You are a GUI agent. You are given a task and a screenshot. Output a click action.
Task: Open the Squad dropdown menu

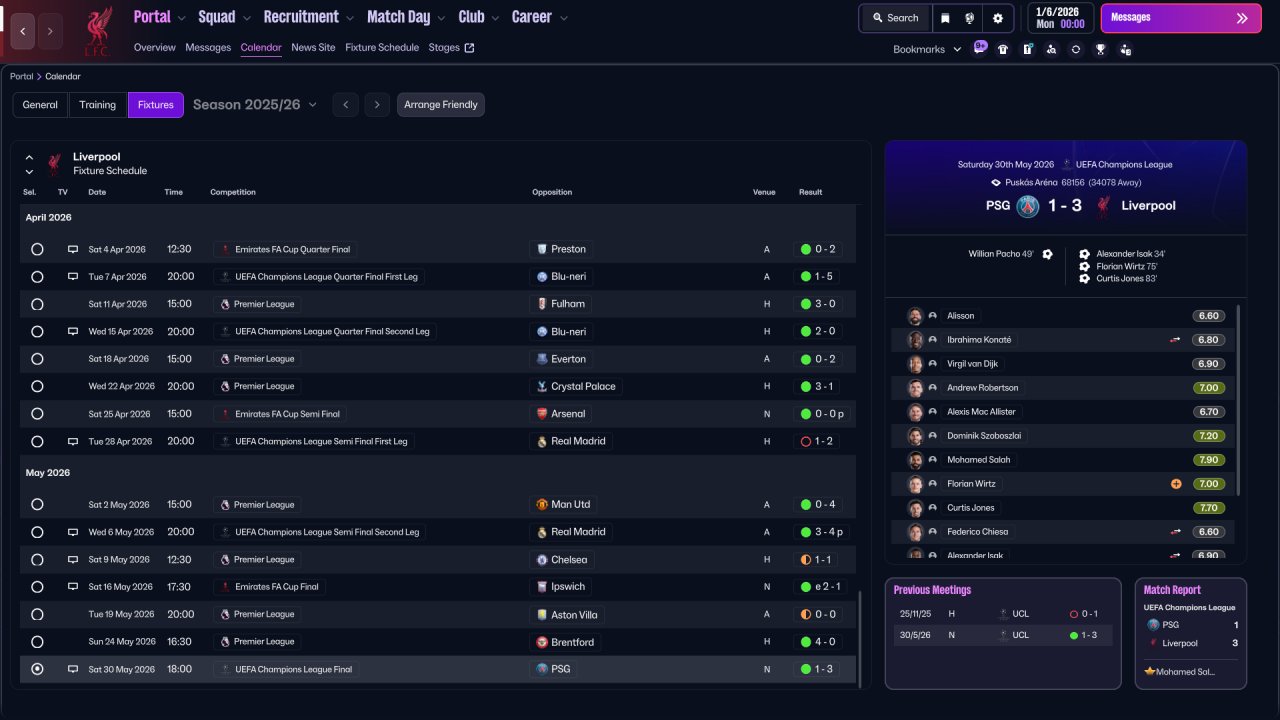[x=225, y=17]
